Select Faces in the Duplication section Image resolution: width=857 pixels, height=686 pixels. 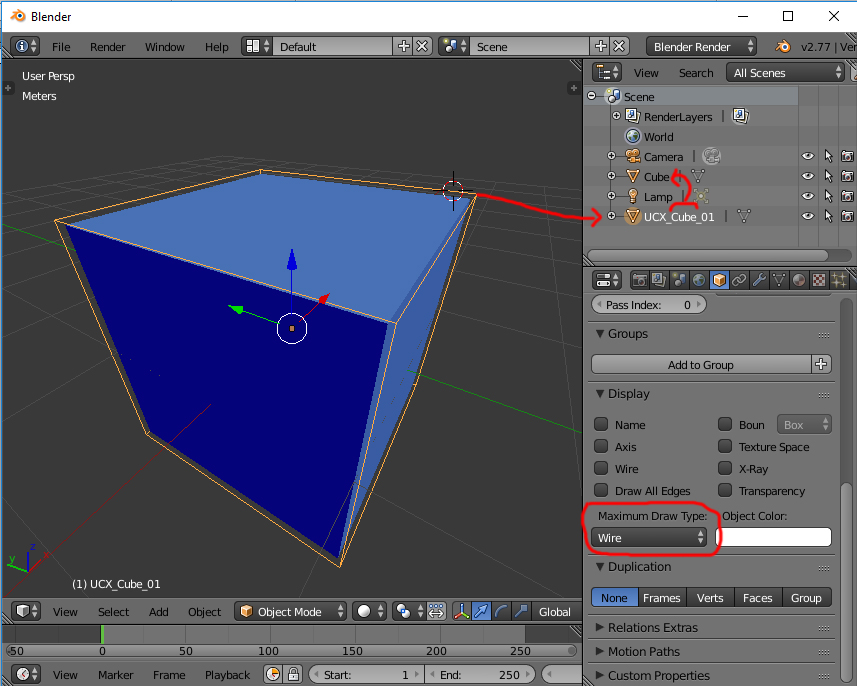tap(757, 597)
